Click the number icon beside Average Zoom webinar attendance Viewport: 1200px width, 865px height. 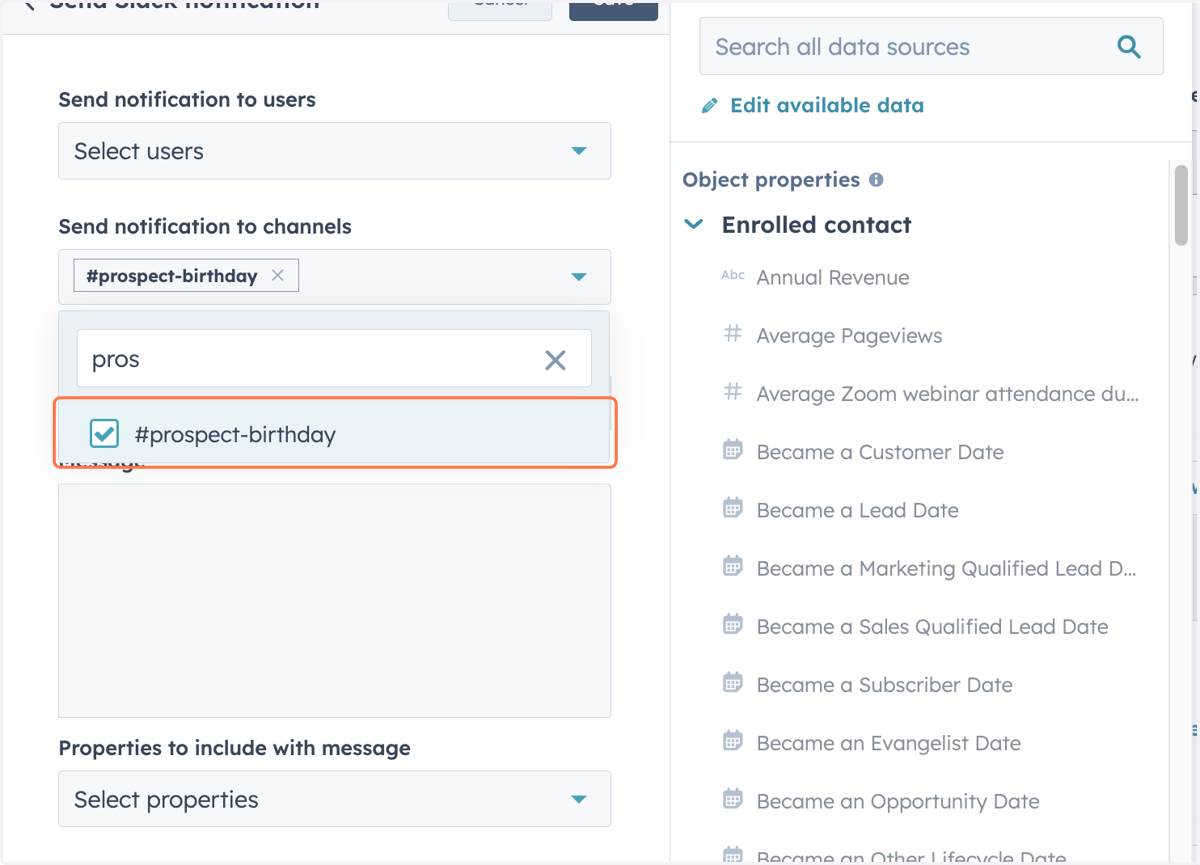(x=733, y=392)
